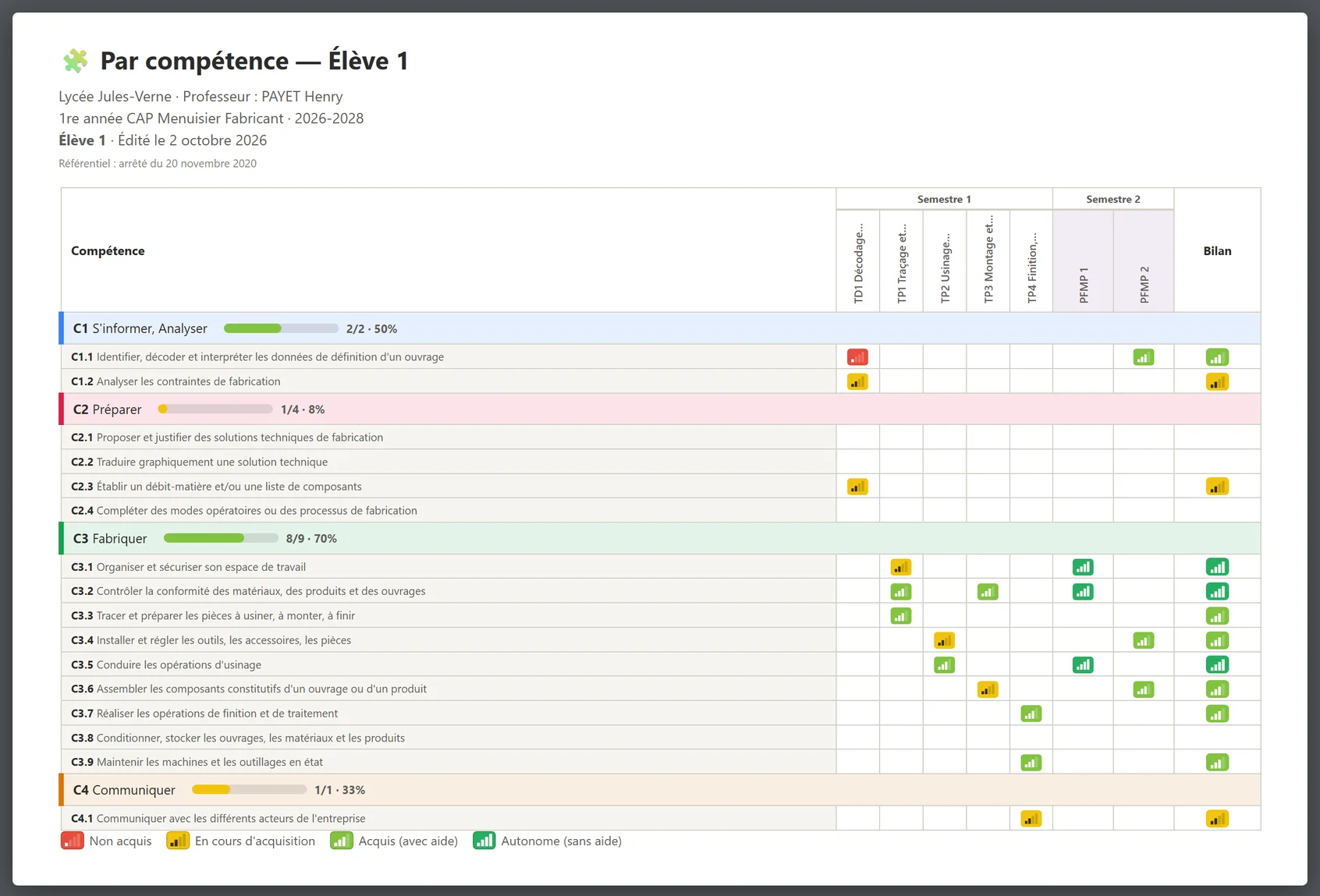The width and height of the screenshot is (1320, 896).
Task: Click the red Non acquis legend swatch
Action: pyautogui.click(x=73, y=841)
